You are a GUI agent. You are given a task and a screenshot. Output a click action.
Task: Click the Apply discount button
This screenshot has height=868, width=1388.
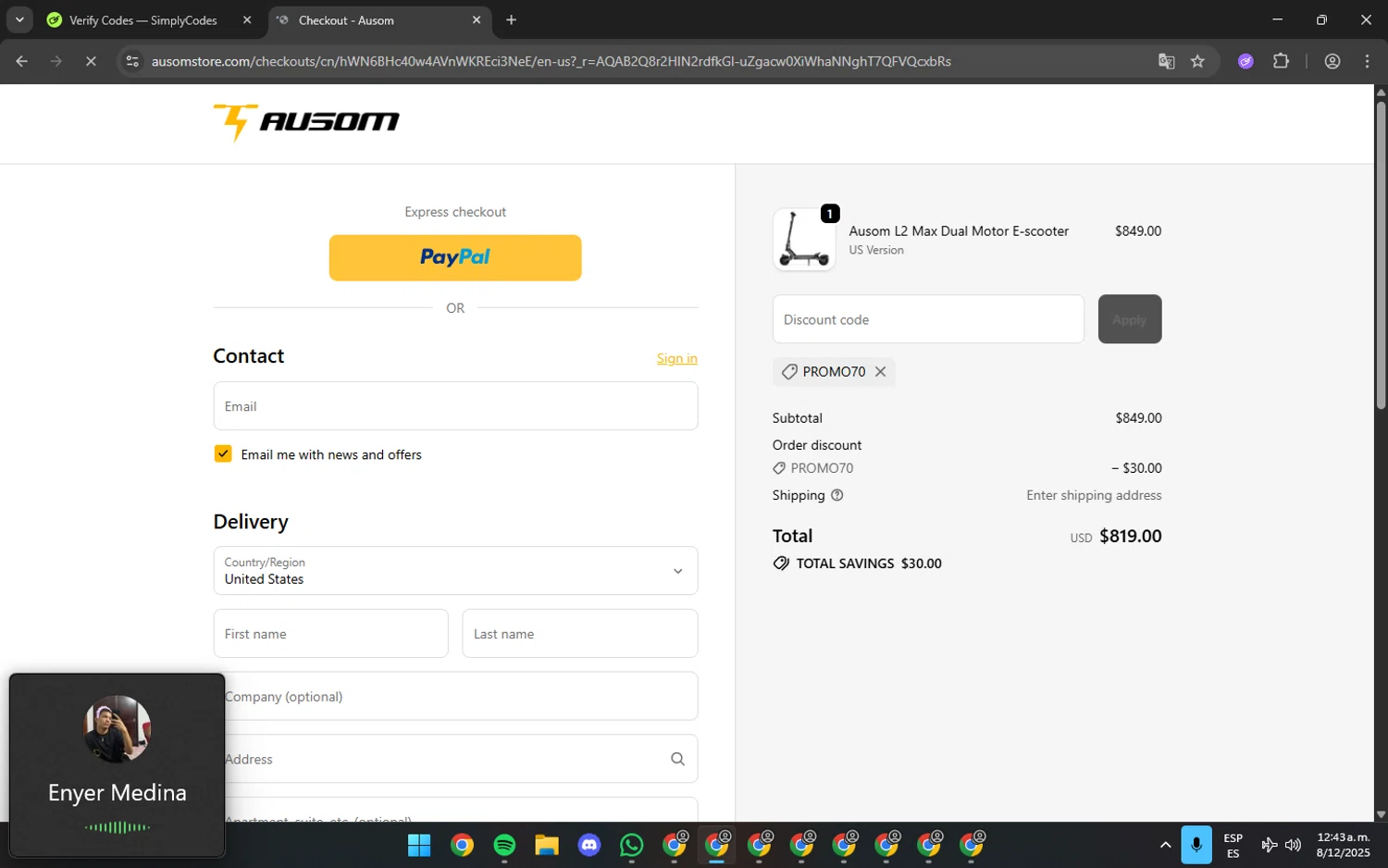click(x=1130, y=319)
